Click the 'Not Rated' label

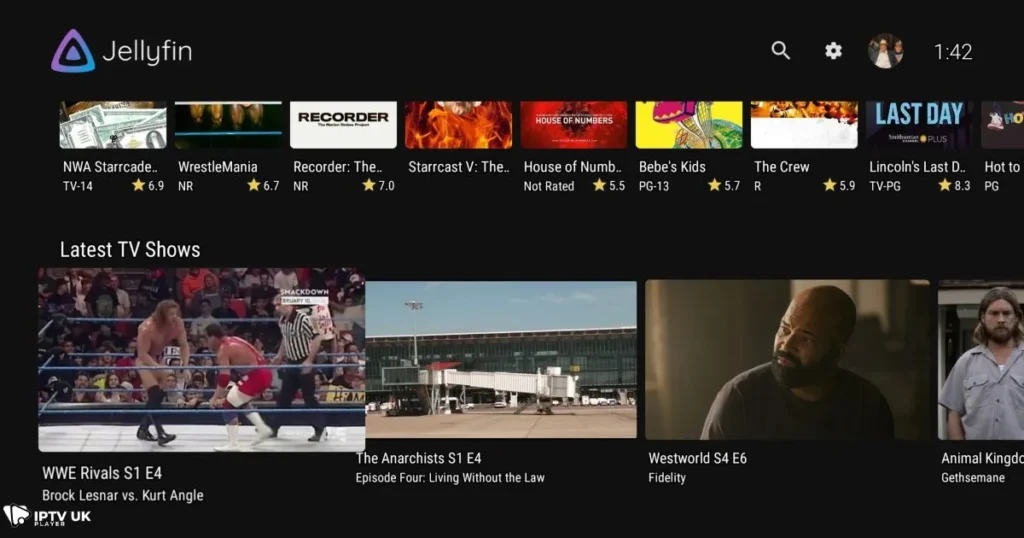pos(549,186)
